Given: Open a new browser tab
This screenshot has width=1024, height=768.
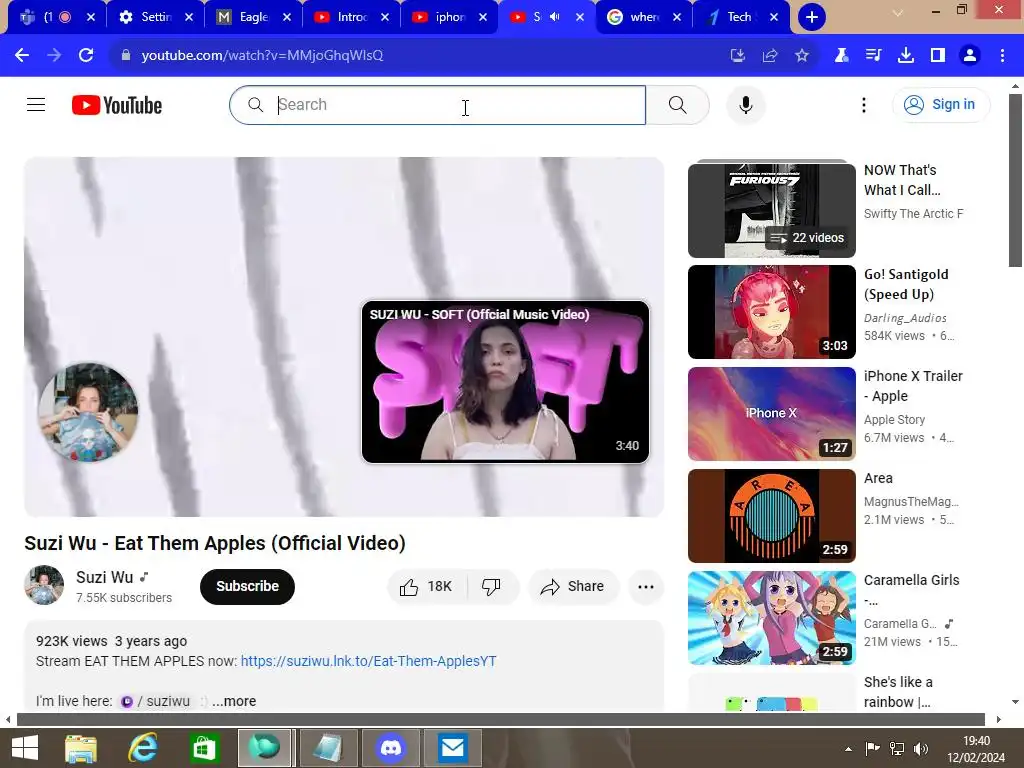Looking at the screenshot, I should [812, 17].
